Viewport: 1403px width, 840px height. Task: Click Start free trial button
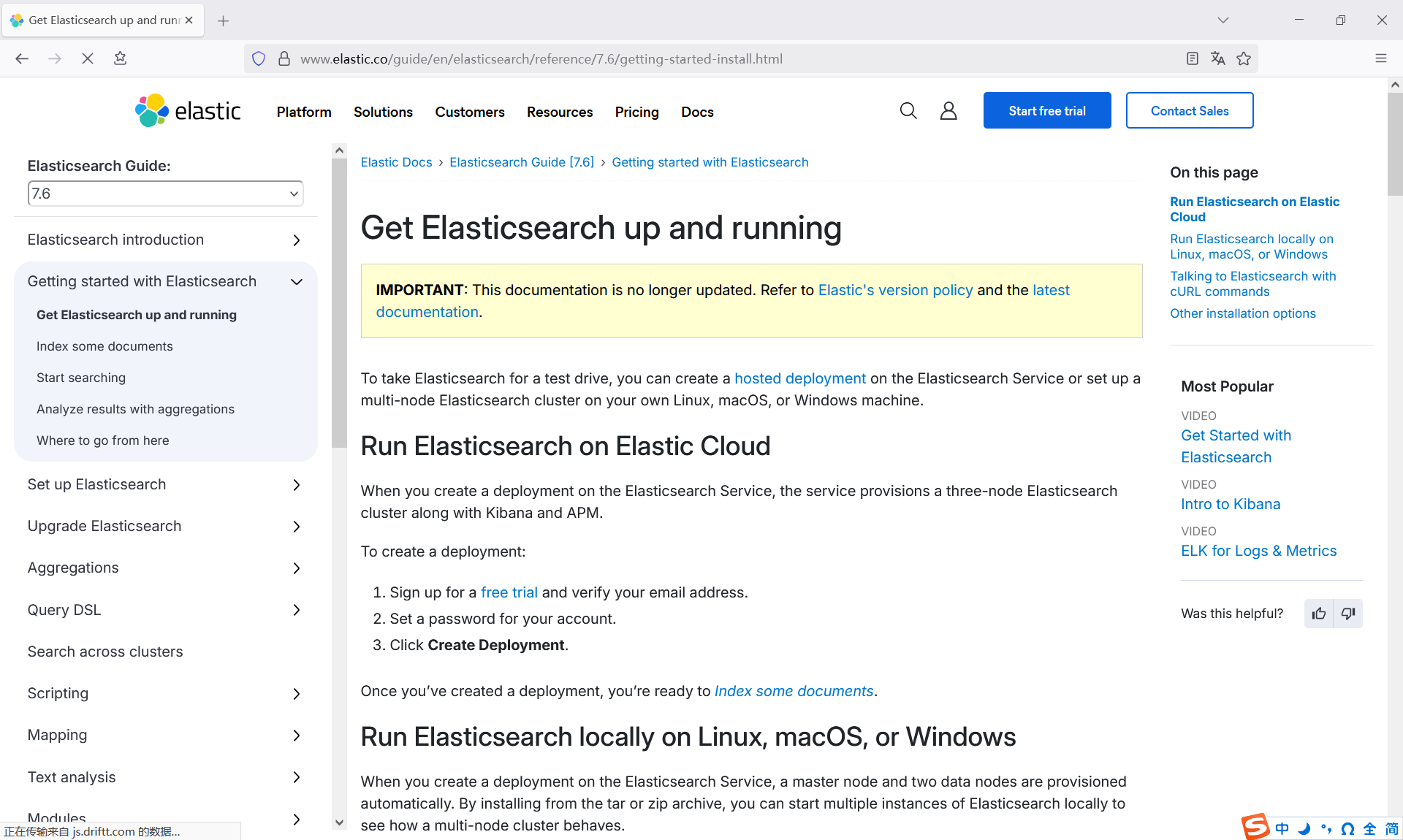click(1046, 111)
